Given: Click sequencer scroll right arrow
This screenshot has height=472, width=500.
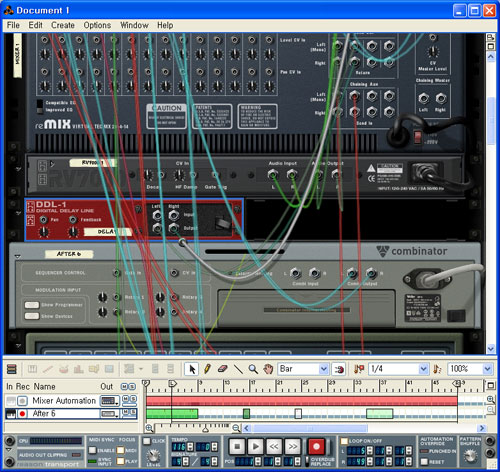Looking at the screenshot, I should coord(482,428).
